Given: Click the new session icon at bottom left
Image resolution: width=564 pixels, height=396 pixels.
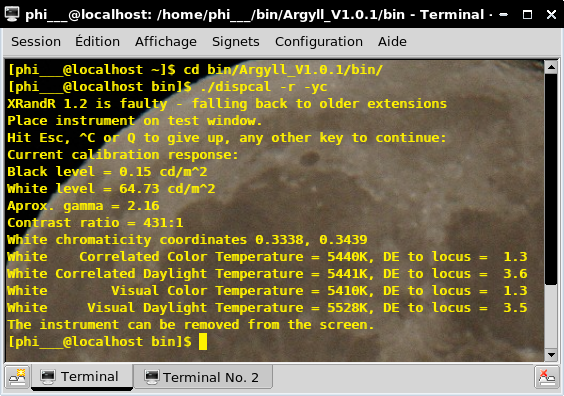Looking at the screenshot, I should click(x=17, y=377).
